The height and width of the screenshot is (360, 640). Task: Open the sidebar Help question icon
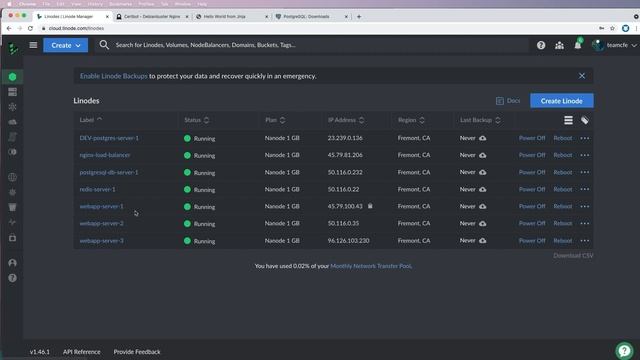click(12, 278)
